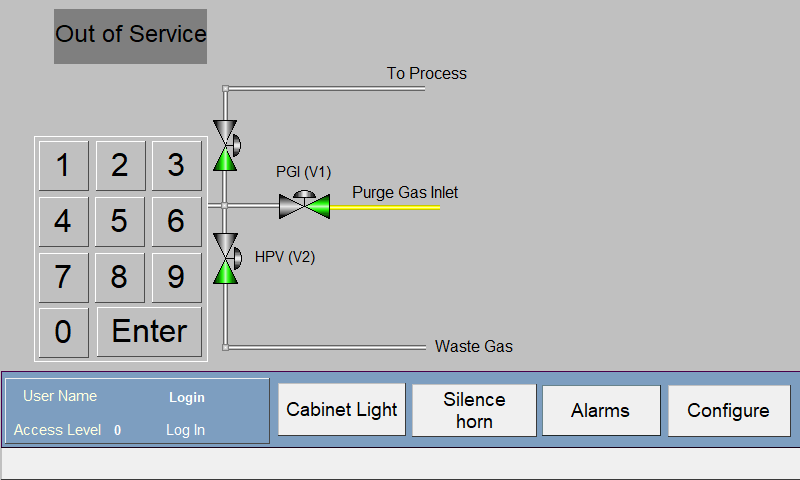Screen dimensions: 800x480
Task: Select the process valve below To Process line
Action: click(227, 145)
